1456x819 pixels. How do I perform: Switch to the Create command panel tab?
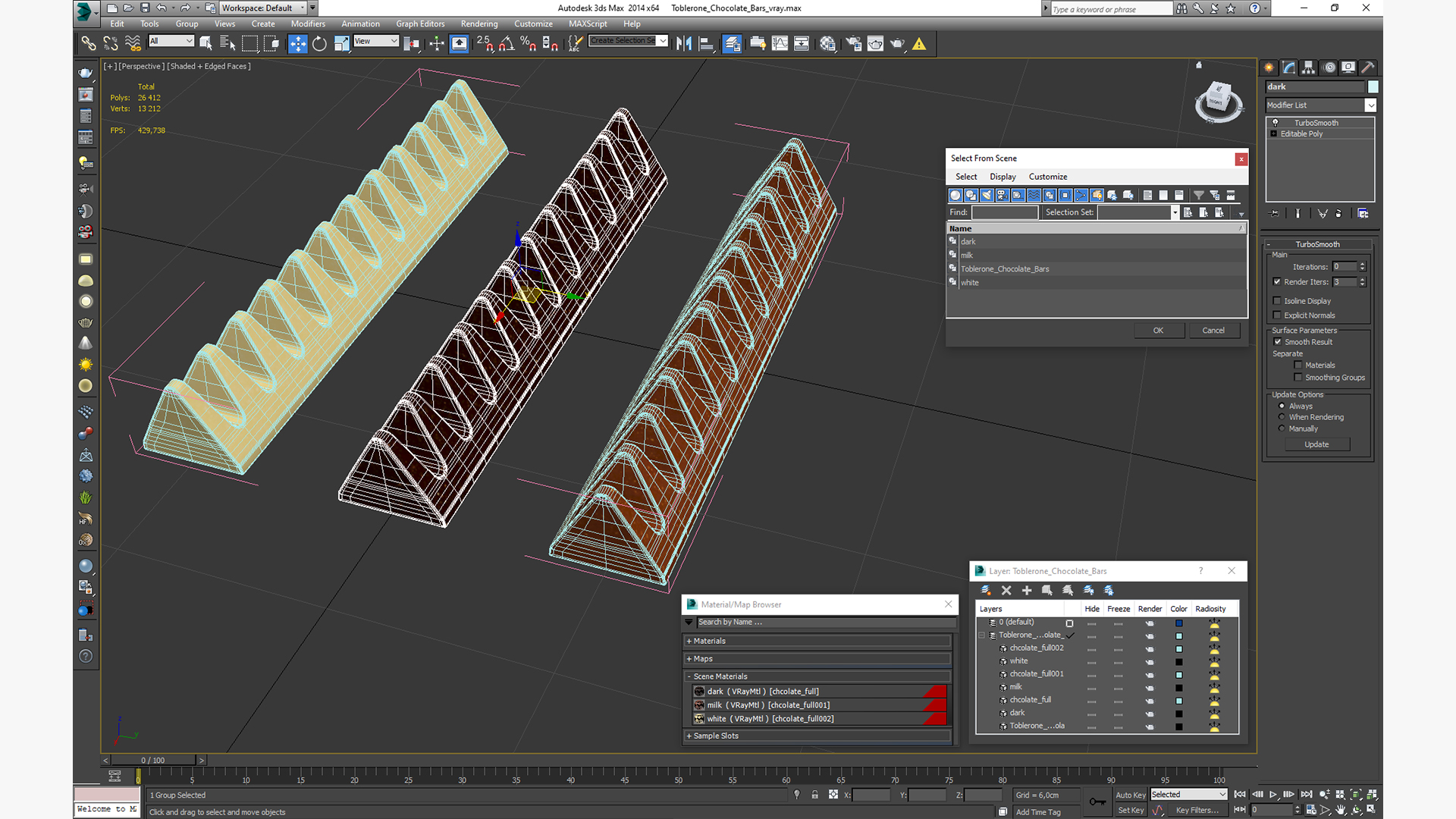click(1269, 67)
